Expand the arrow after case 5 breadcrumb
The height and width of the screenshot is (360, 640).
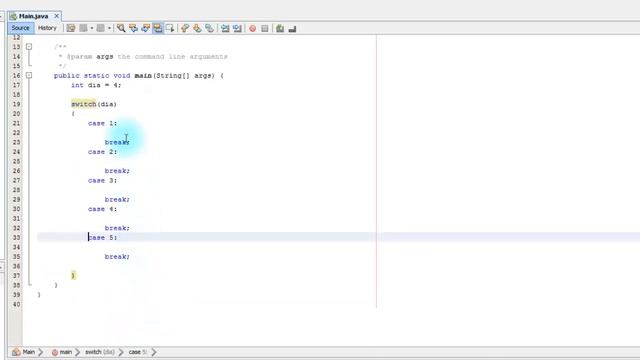pyautogui.click(x=153, y=352)
